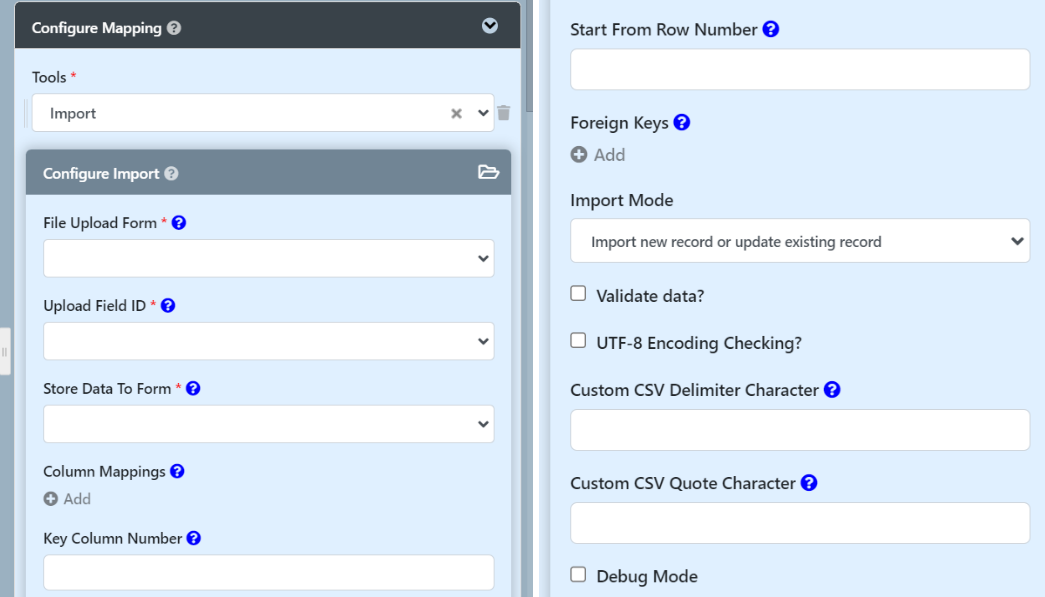This screenshot has height=597, width=1045.
Task: Click help icon beside File Upload Form
Action: click(x=179, y=223)
